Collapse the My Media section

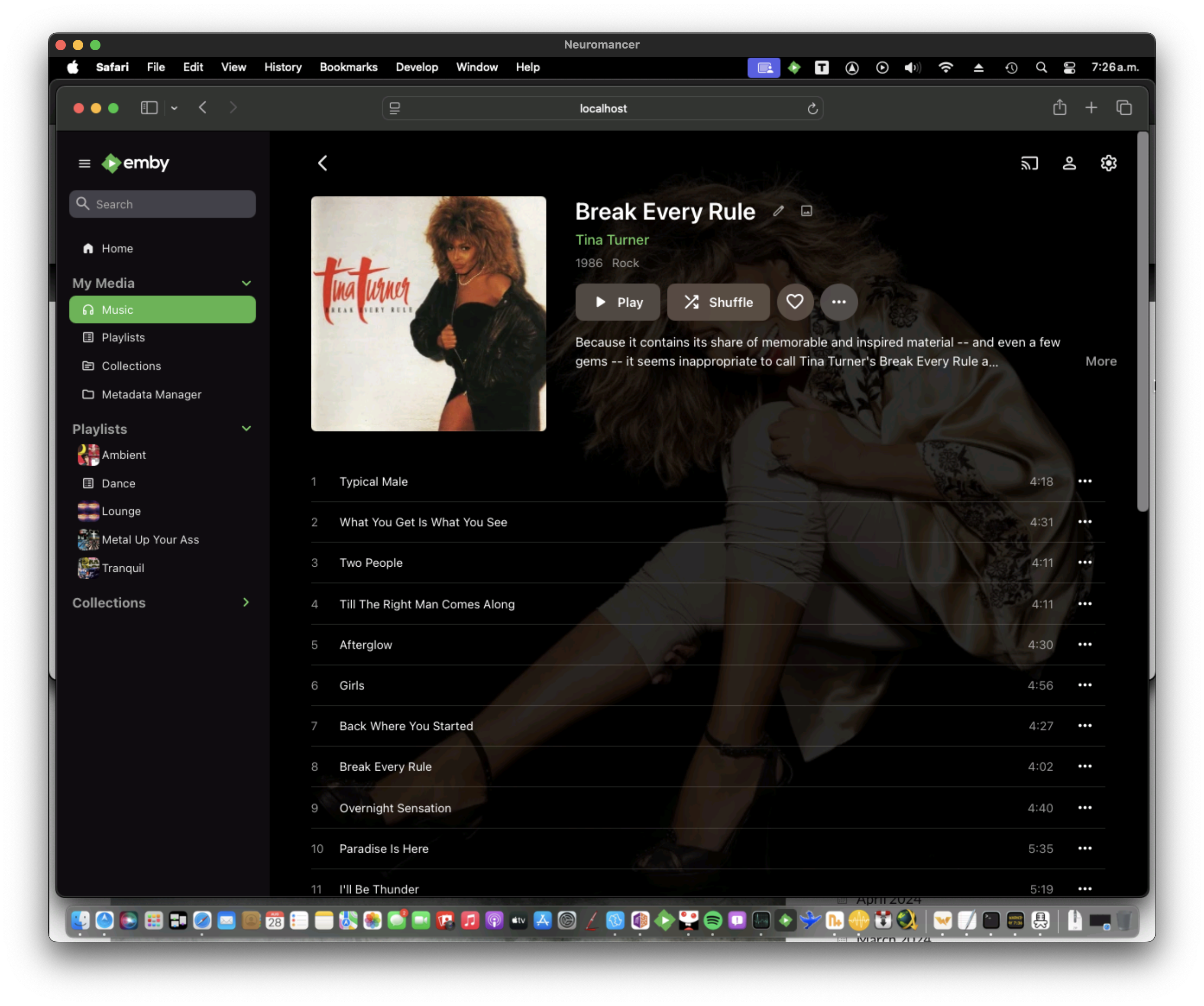coord(246,283)
